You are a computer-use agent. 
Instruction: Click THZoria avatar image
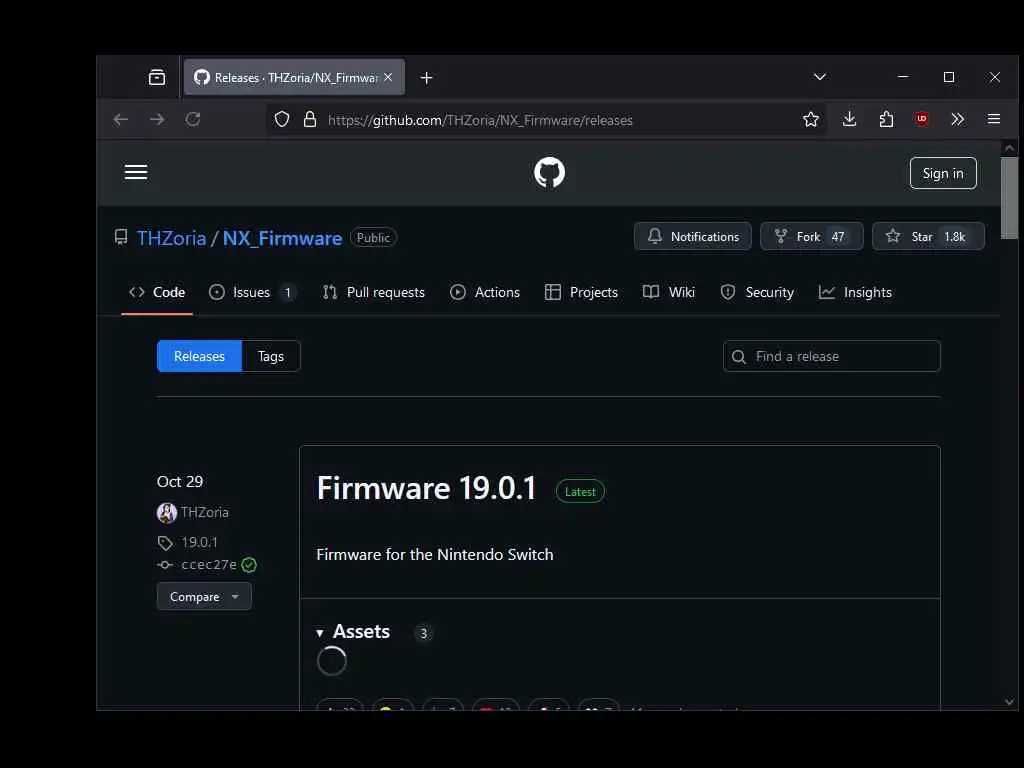point(167,513)
